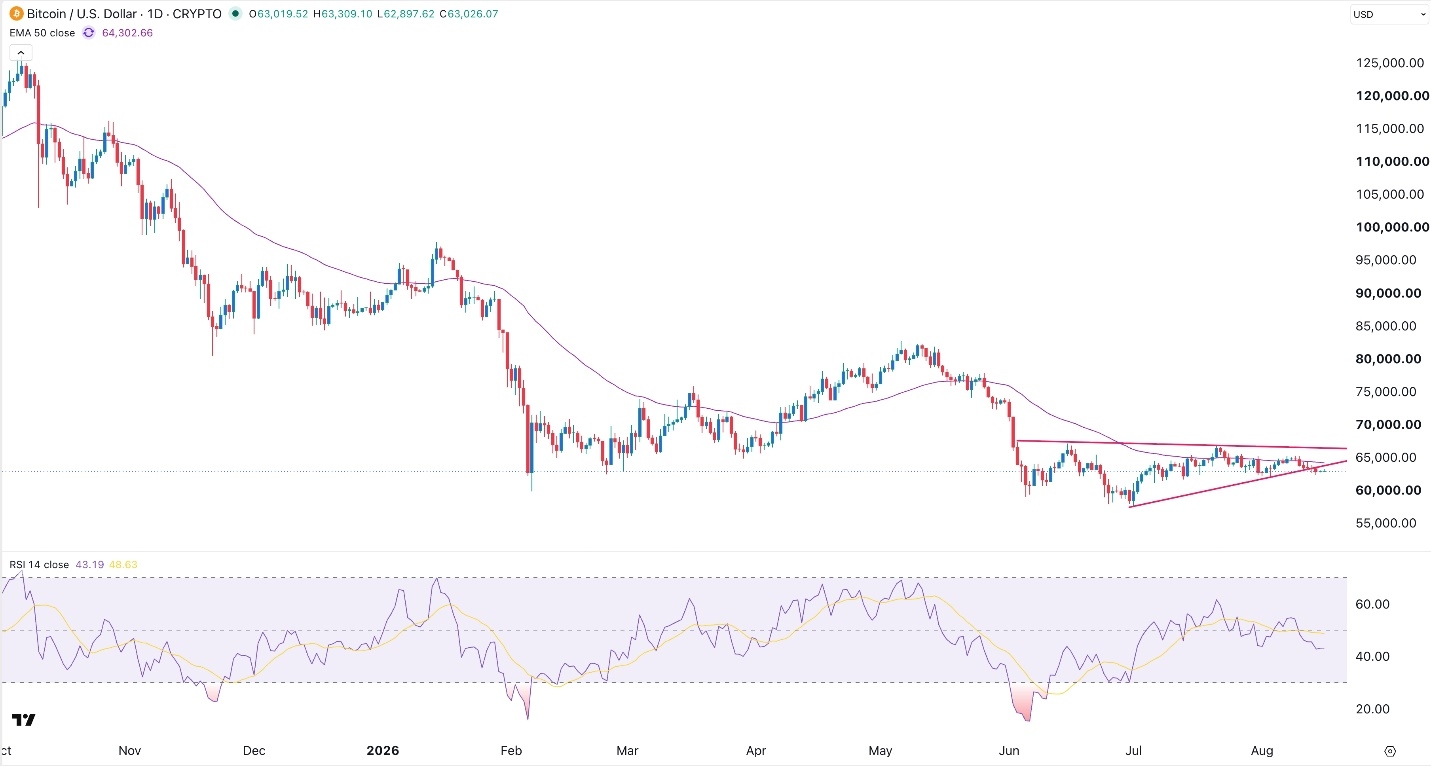The image size is (1431, 766).
Task: Click the high price H63,309.10
Action: [344, 14]
